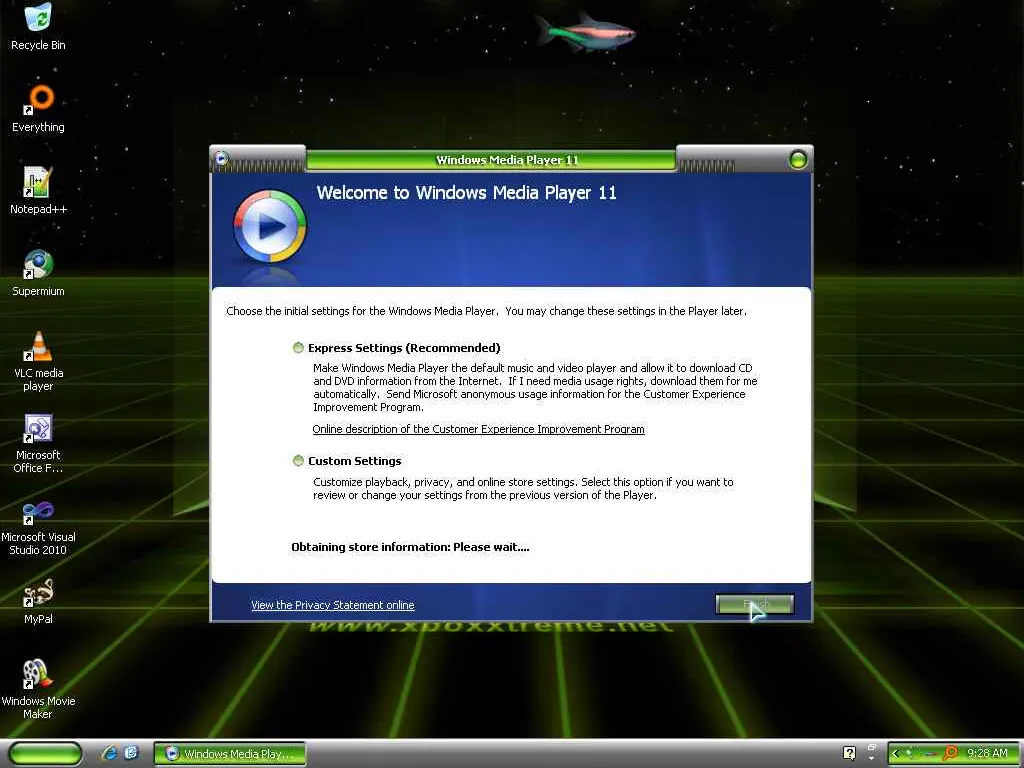
Task: Expand hidden system tray icons with the arrow
Action: tap(895, 754)
